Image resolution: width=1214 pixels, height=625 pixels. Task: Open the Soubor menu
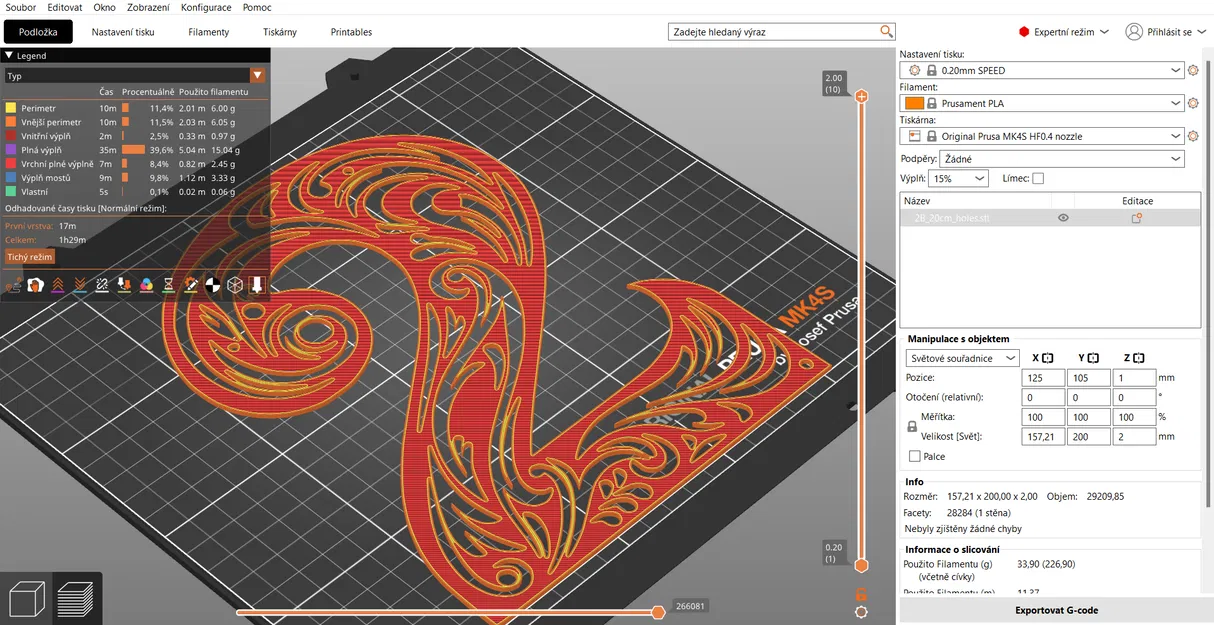point(21,7)
